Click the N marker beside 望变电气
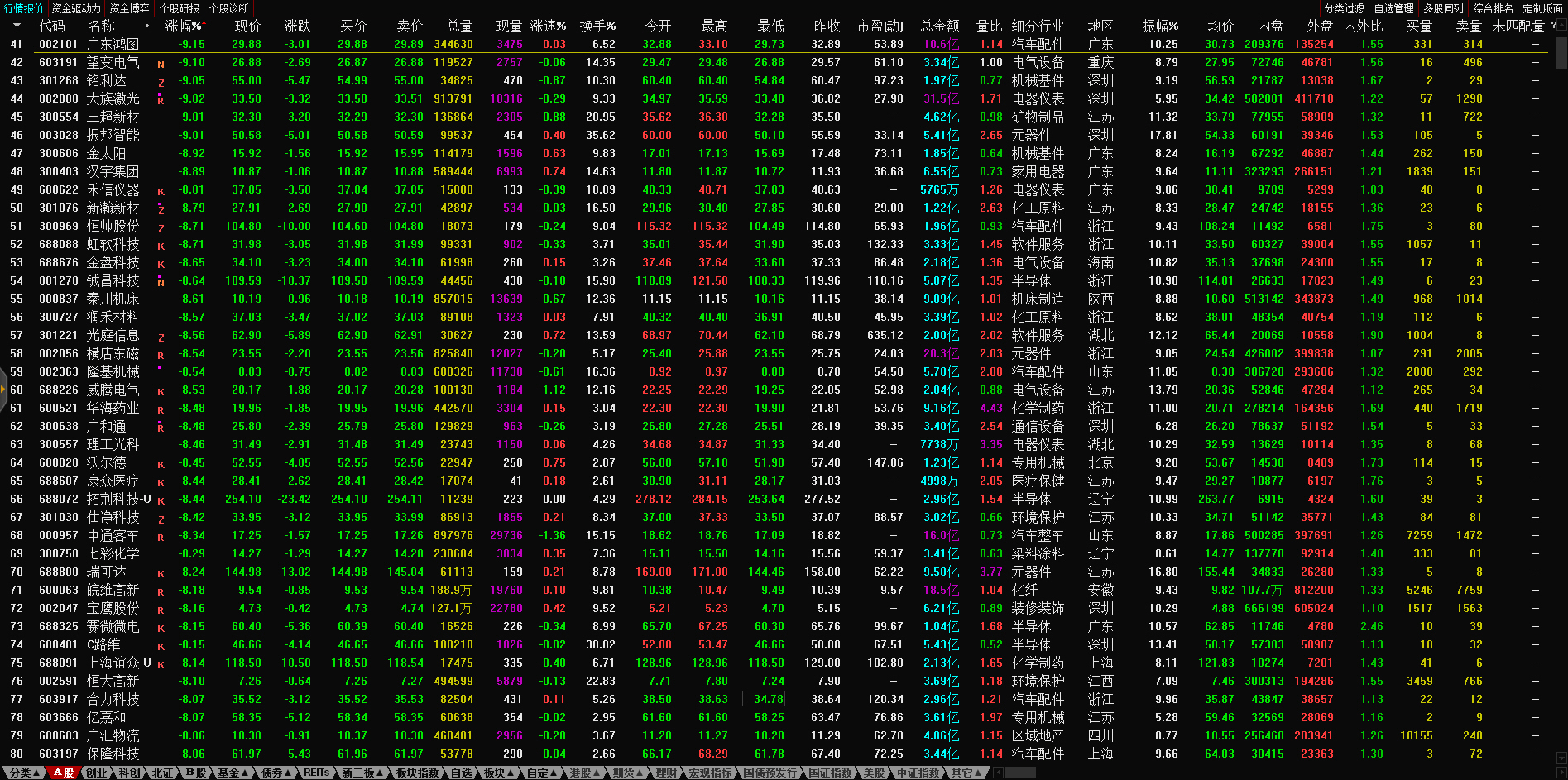The image size is (1568, 780). [161, 64]
